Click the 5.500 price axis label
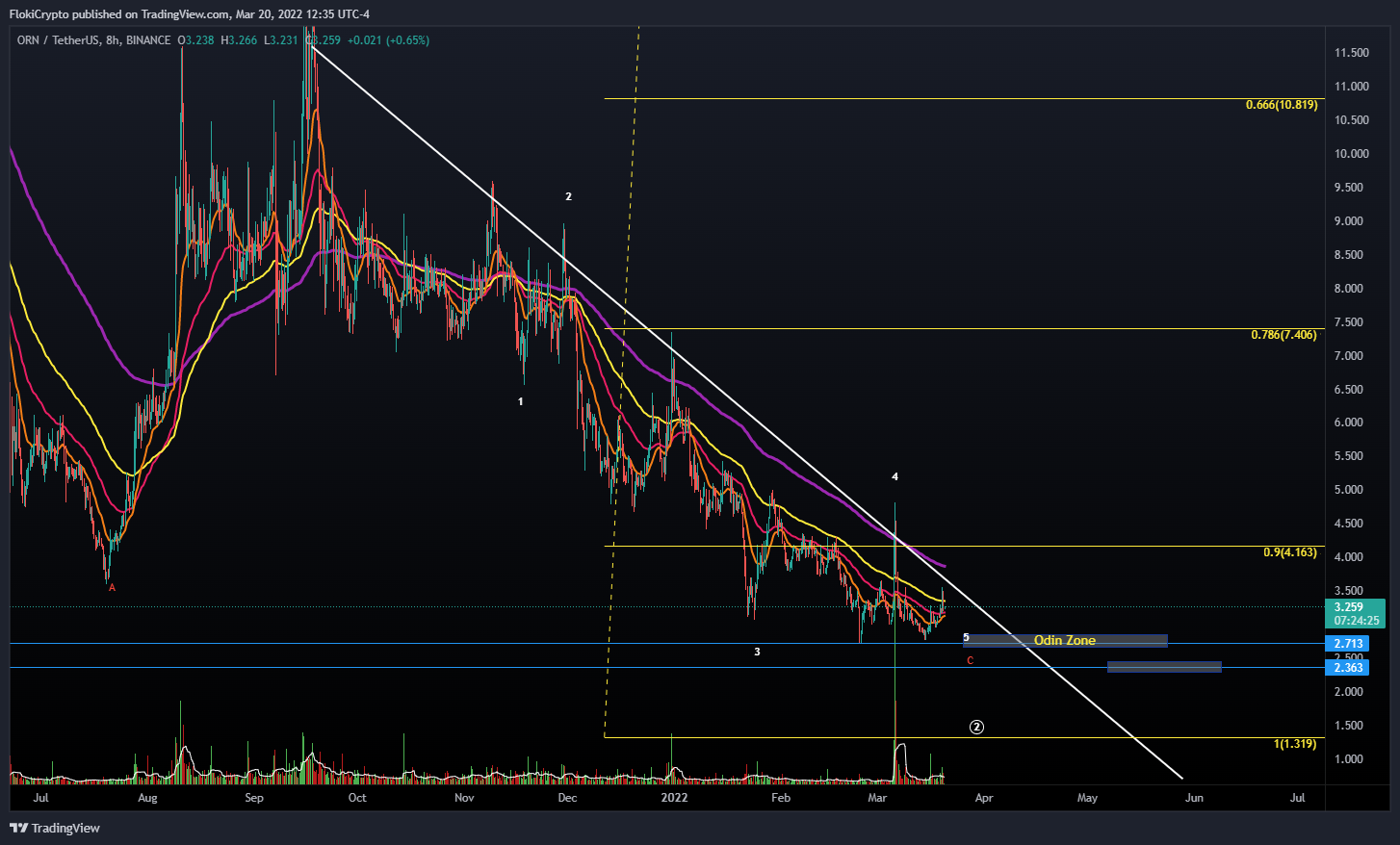The width and height of the screenshot is (1400, 845). pos(1348,456)
